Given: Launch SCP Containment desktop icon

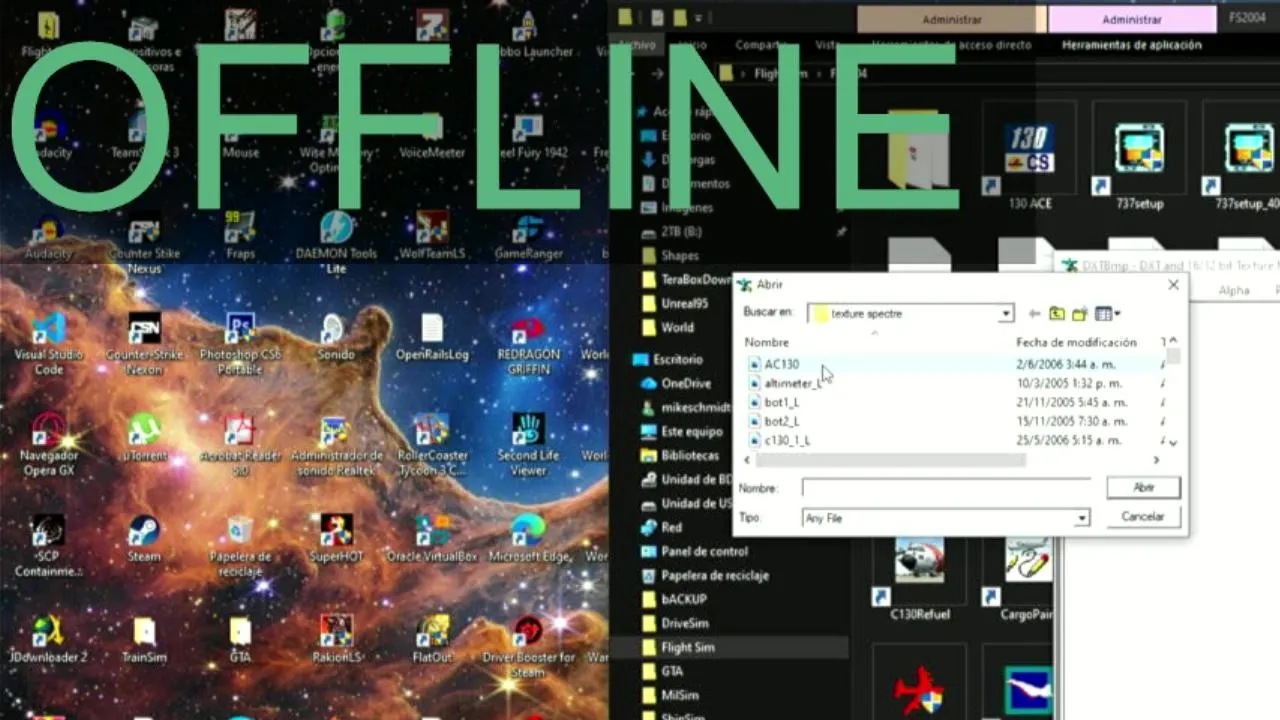Looking at the screenshot, I should pyautogui.click(x=48, y=545).
